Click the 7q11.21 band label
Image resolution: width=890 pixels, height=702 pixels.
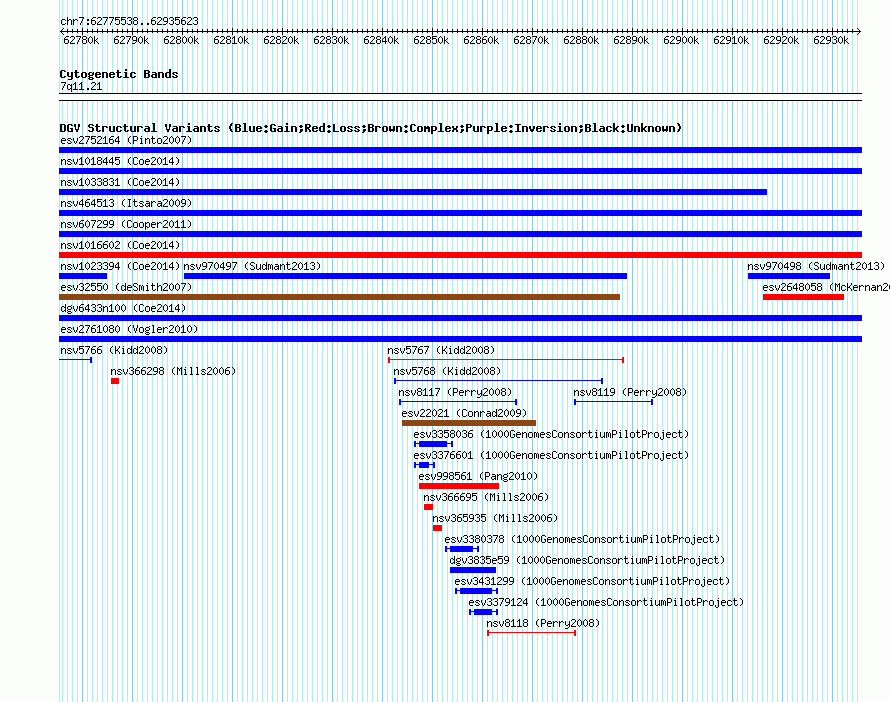[81, 86]
